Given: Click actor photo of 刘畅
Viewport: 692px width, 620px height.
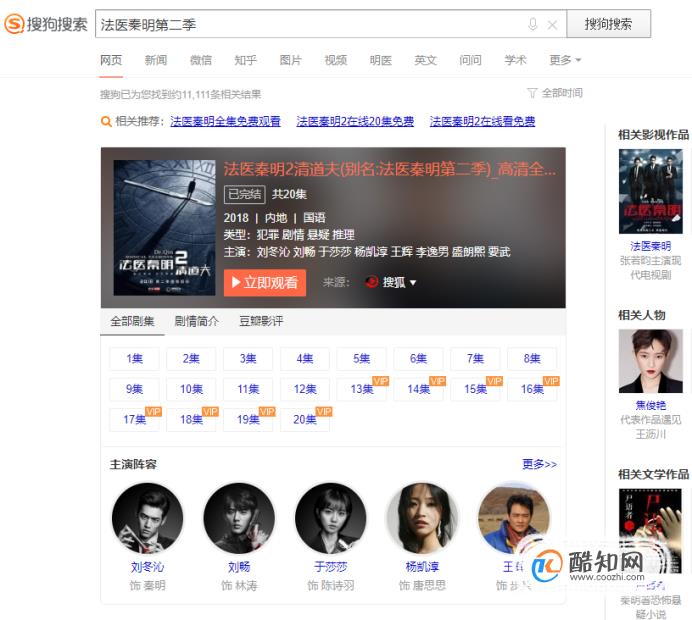Looking at the screenshot, I should click(x=239, y=518).
